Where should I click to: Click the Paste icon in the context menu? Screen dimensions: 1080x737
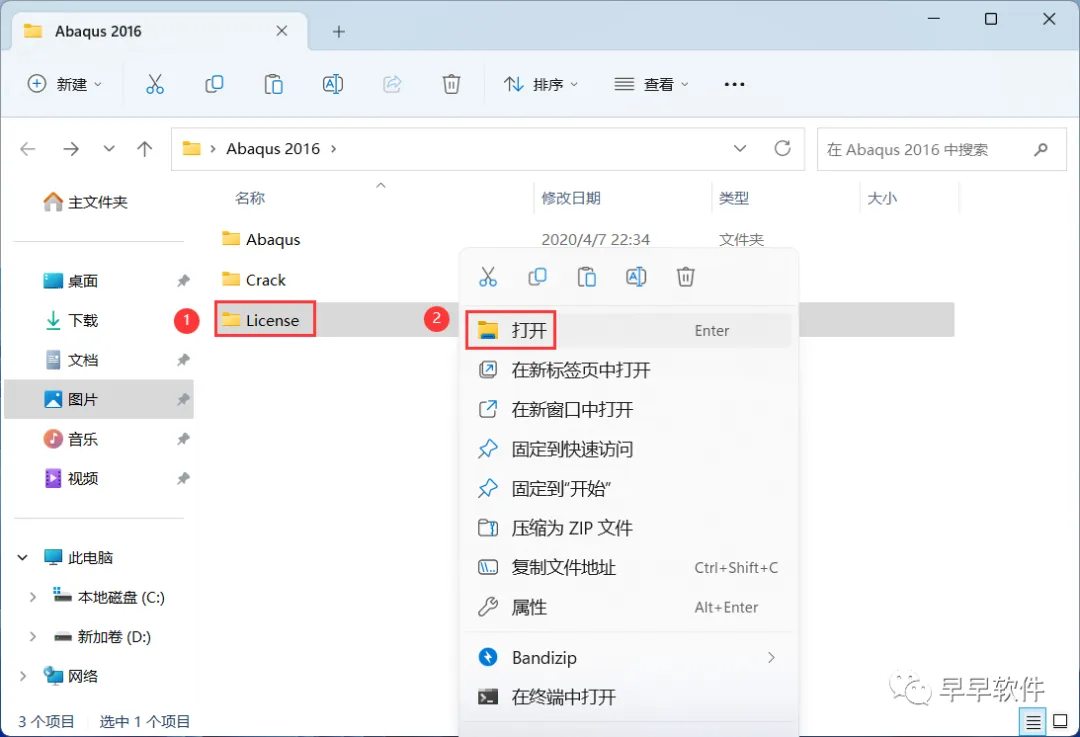click(x=587, y=277)
